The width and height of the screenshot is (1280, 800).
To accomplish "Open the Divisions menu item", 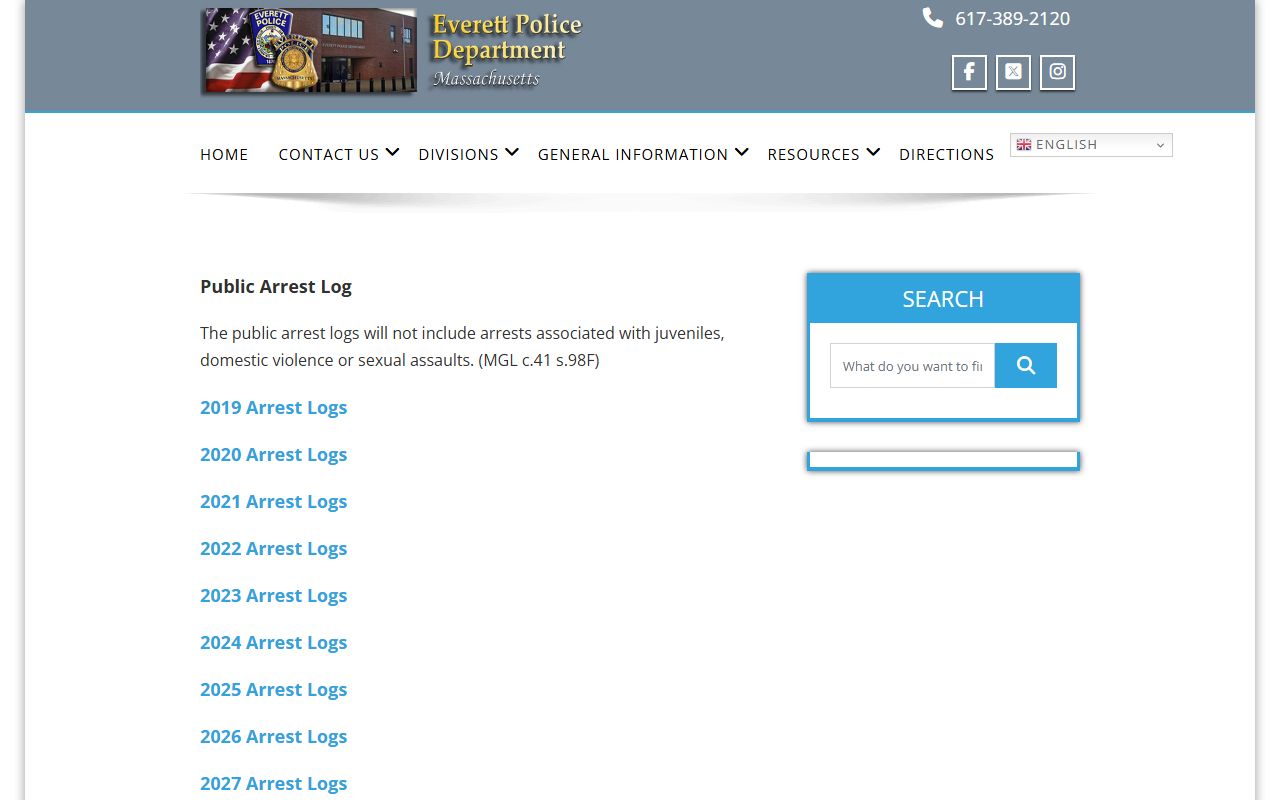I will pyautogui.click(x=458, y=154).
